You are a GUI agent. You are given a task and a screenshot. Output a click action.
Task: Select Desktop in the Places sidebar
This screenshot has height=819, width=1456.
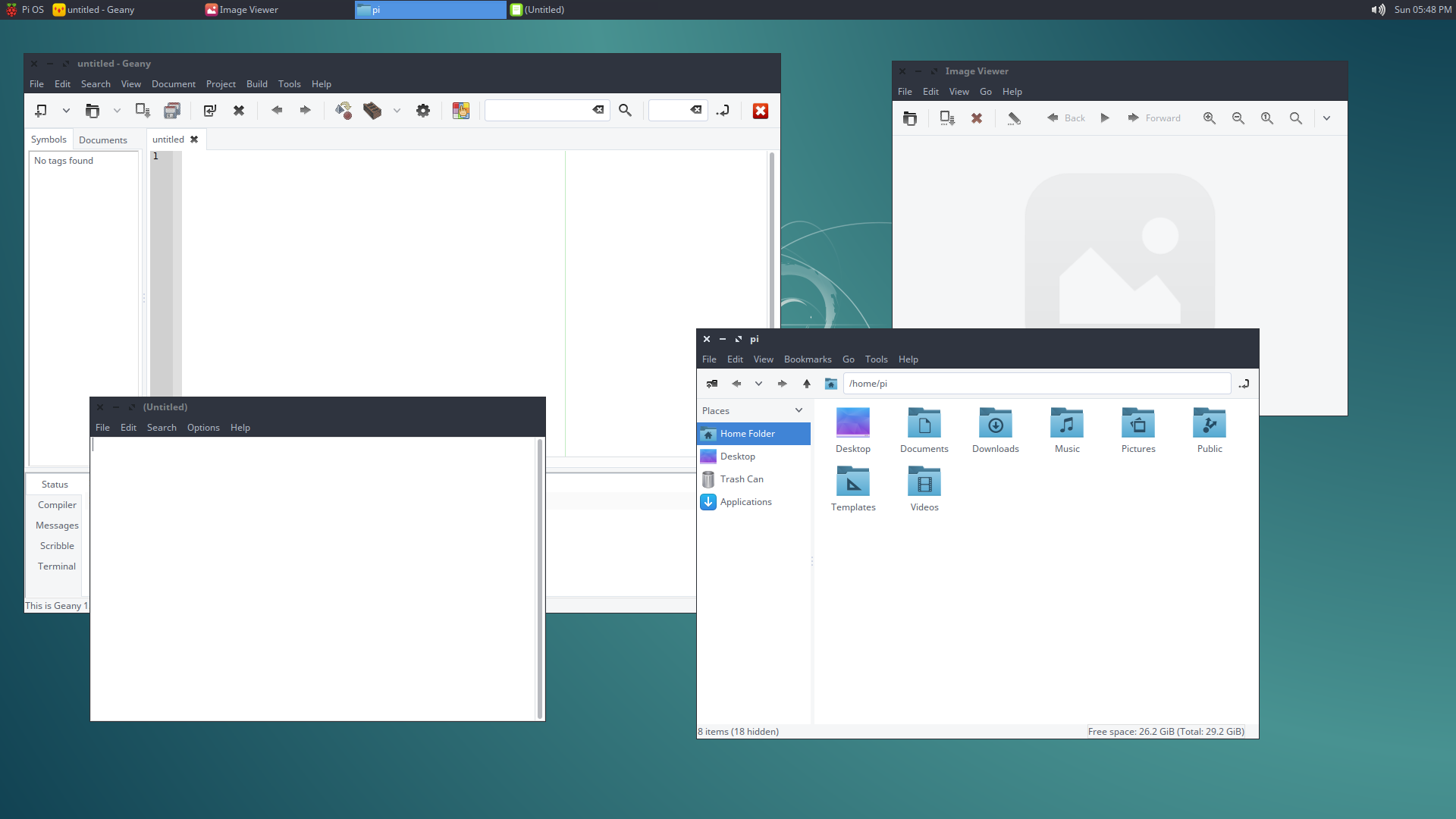click(754, 457)
